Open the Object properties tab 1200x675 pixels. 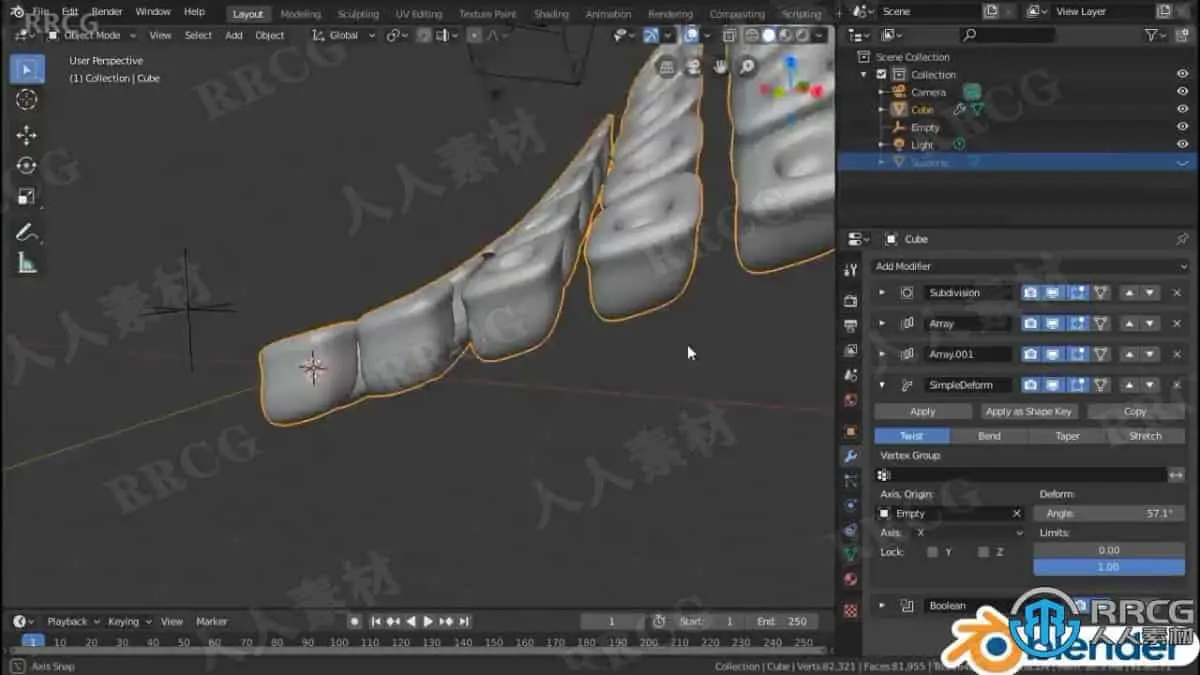[x=850, y=431]
